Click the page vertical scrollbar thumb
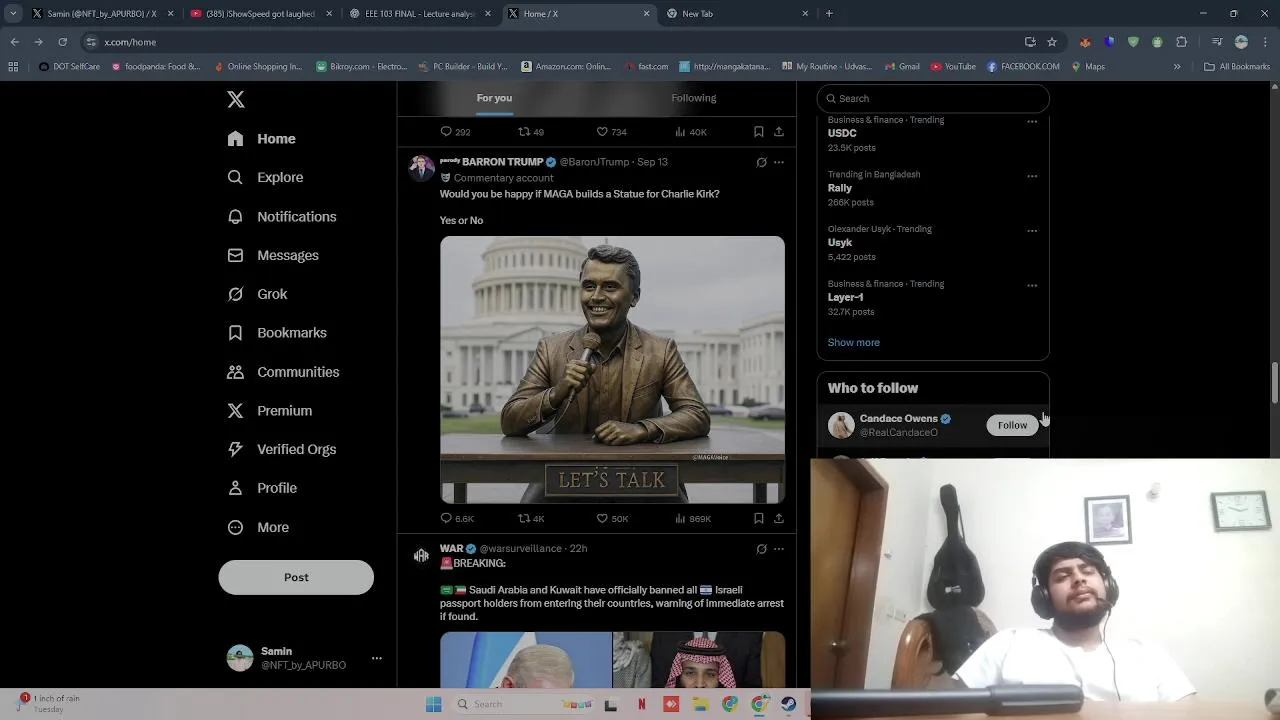Image resolution: width=1280 pixels, height=720 pixels. tap(1275, 383)
